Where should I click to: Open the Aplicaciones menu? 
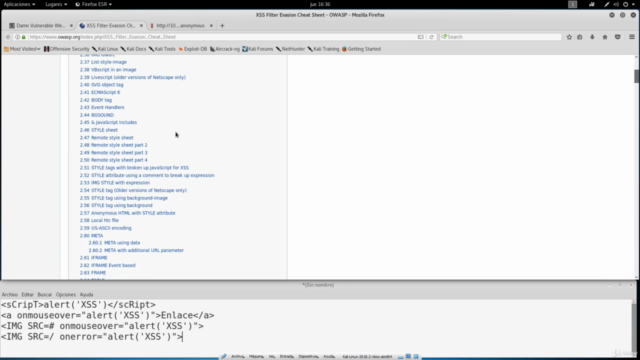click(19, 4)
